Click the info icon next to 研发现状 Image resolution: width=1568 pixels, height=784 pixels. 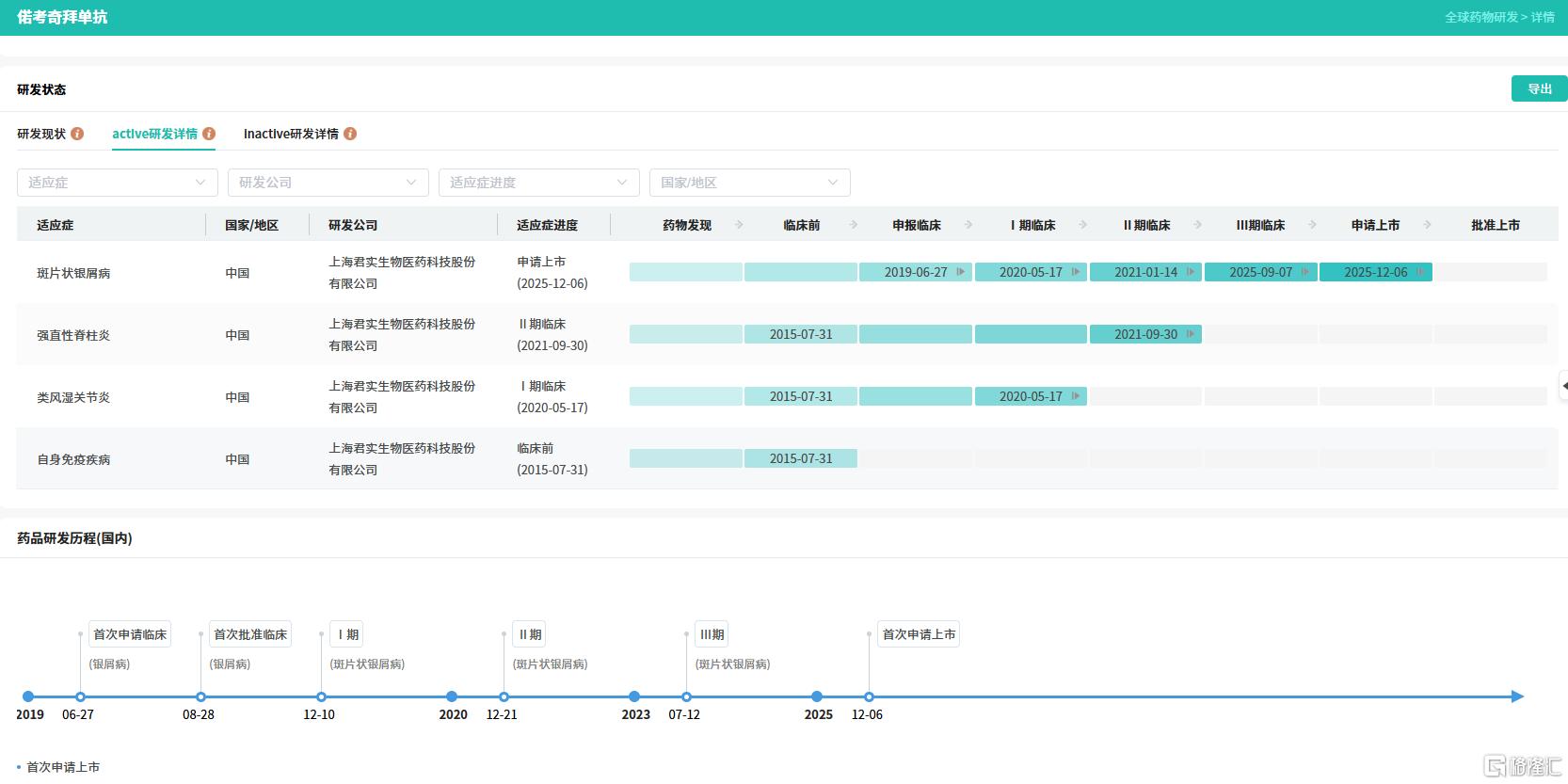coord(77,134)
